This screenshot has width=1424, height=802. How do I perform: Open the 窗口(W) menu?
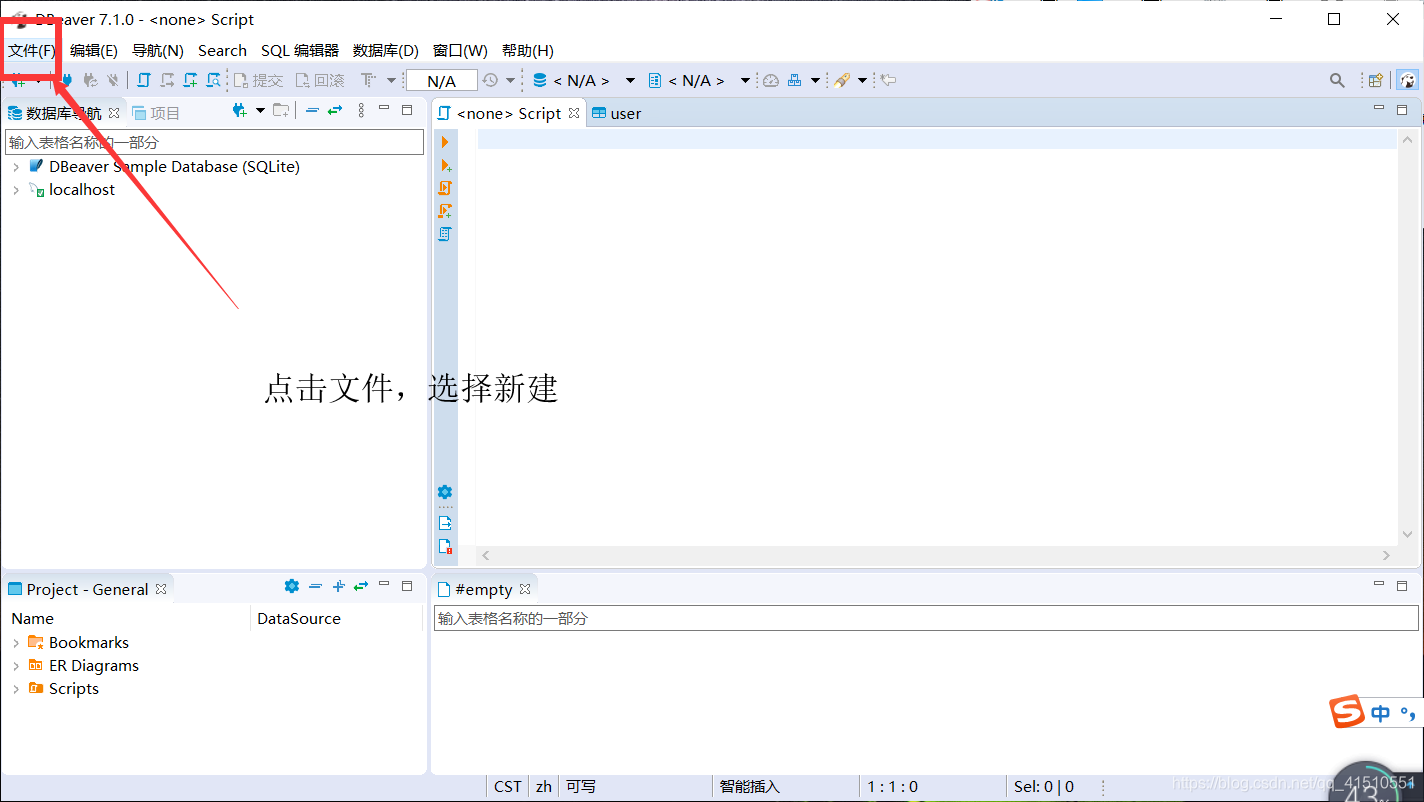tap(458, 50)
